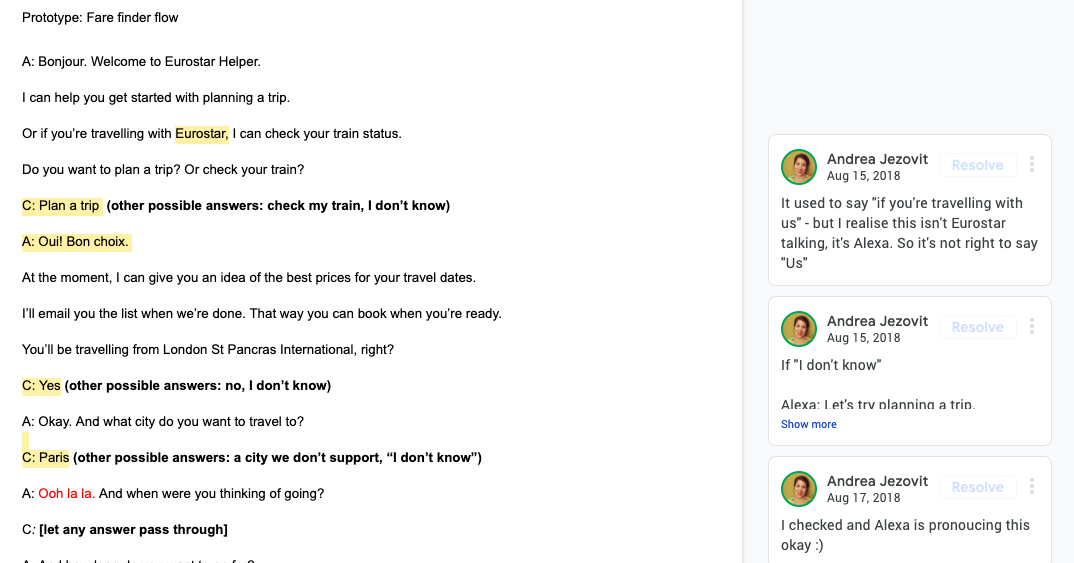
Task: Expand comment with "Show more" link
Action: pyautogui.click(x=809, y=424)
